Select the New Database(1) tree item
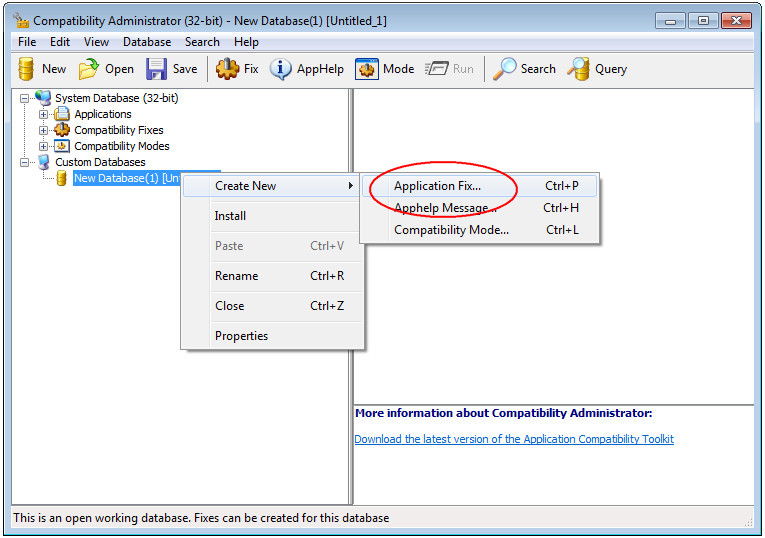The height and width of the screenshot is (538, 765). pos(127,178)
